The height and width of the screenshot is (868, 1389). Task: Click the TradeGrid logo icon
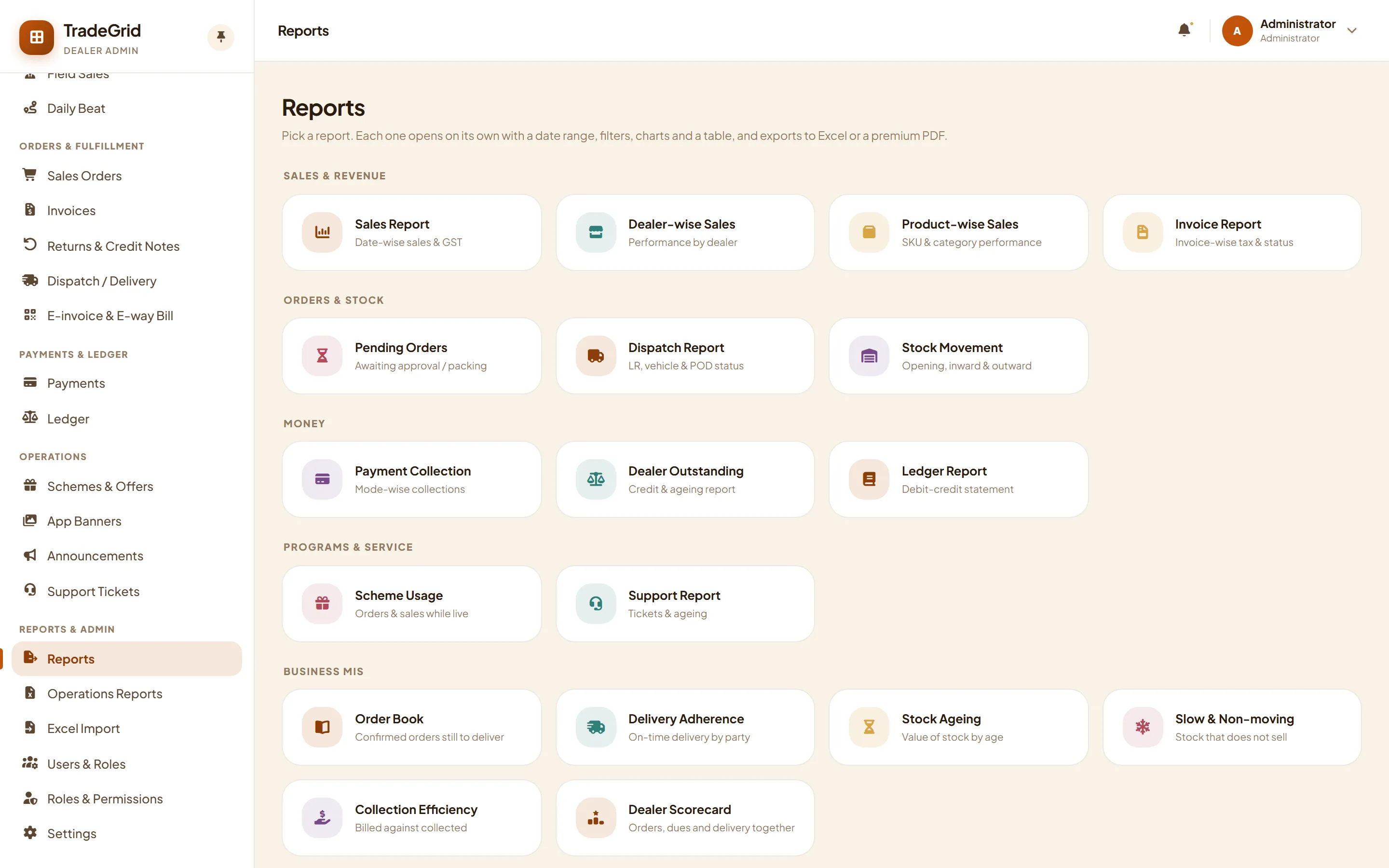coord(37,37)
